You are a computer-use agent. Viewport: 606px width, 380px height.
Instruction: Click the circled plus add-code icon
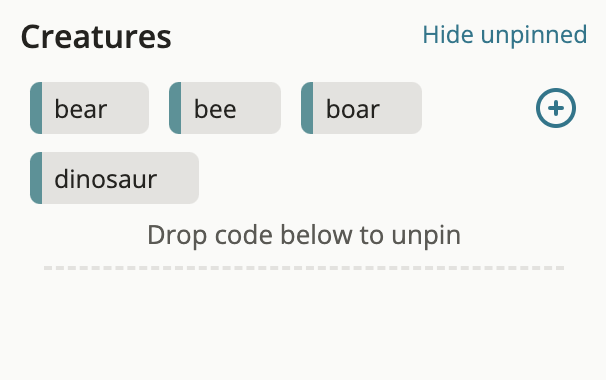point(556,108)
